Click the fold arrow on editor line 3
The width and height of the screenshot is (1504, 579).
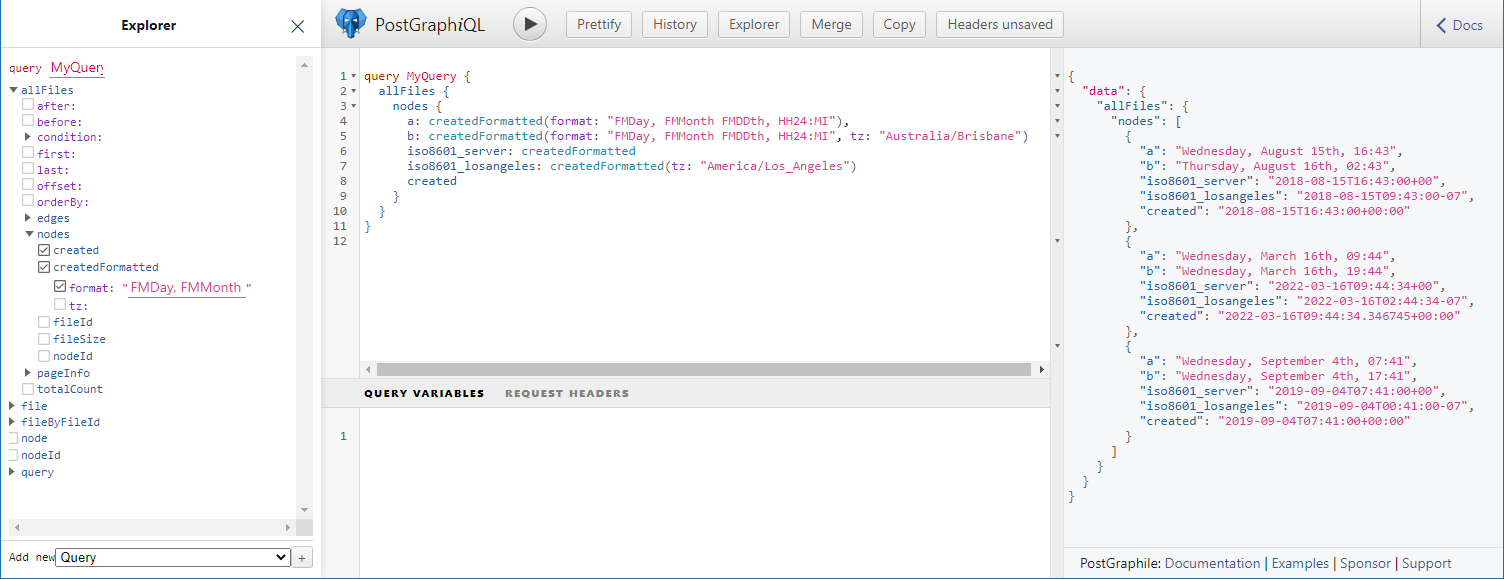[354, 106]
